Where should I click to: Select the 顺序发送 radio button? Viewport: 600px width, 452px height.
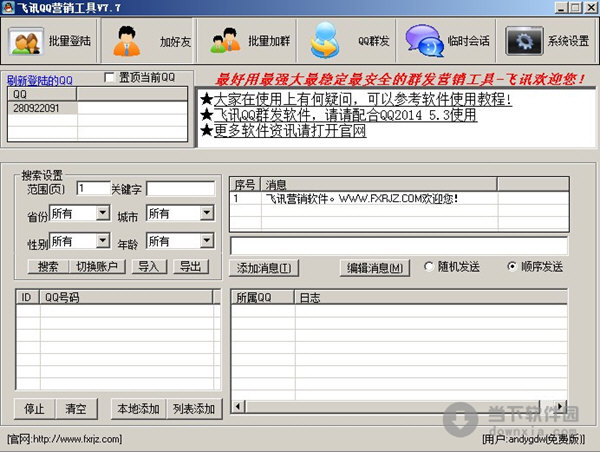512,266
